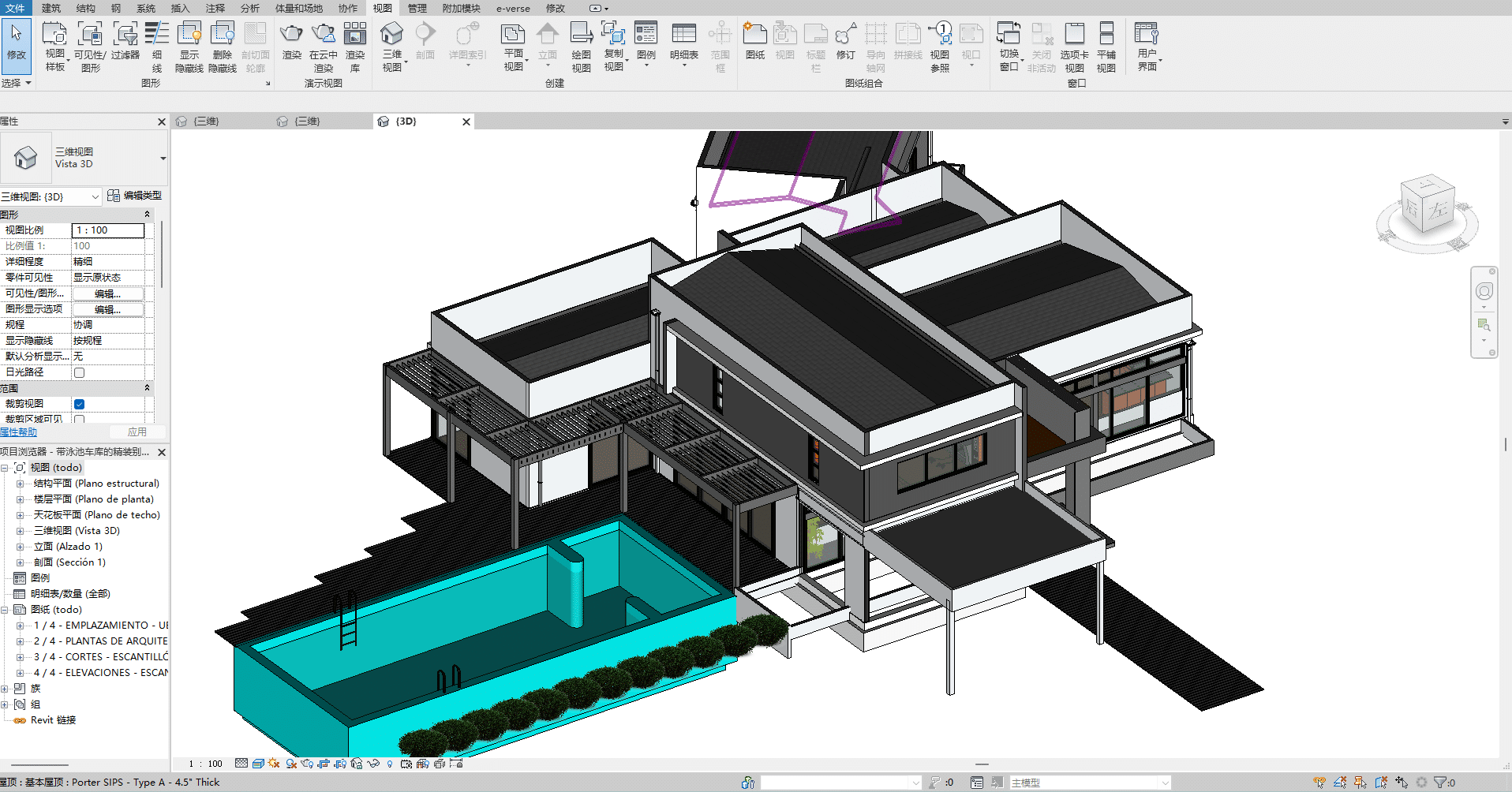
Task: Collapse the 范围 properties section
Action: (x=147, y=388)
